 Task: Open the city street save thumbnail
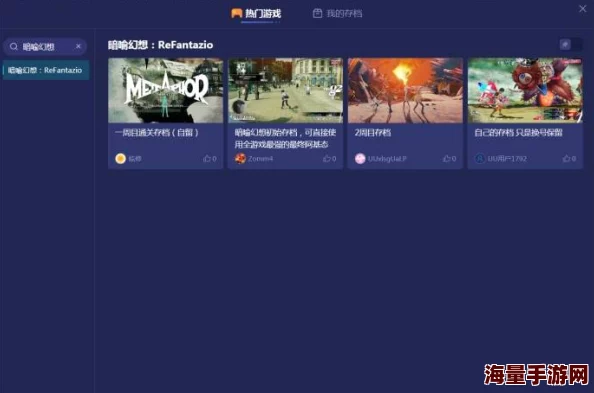coord(285,90)
